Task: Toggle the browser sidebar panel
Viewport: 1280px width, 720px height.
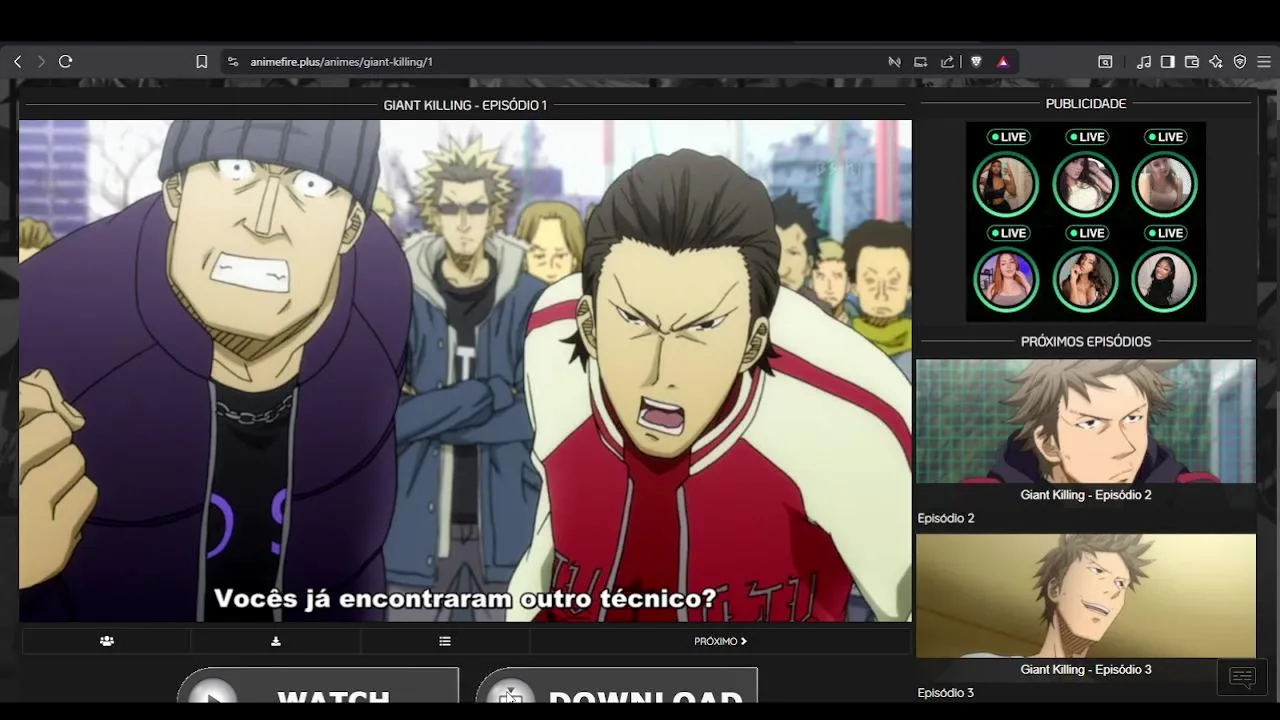Action: pyautogui.click(x=1167, y=62)
